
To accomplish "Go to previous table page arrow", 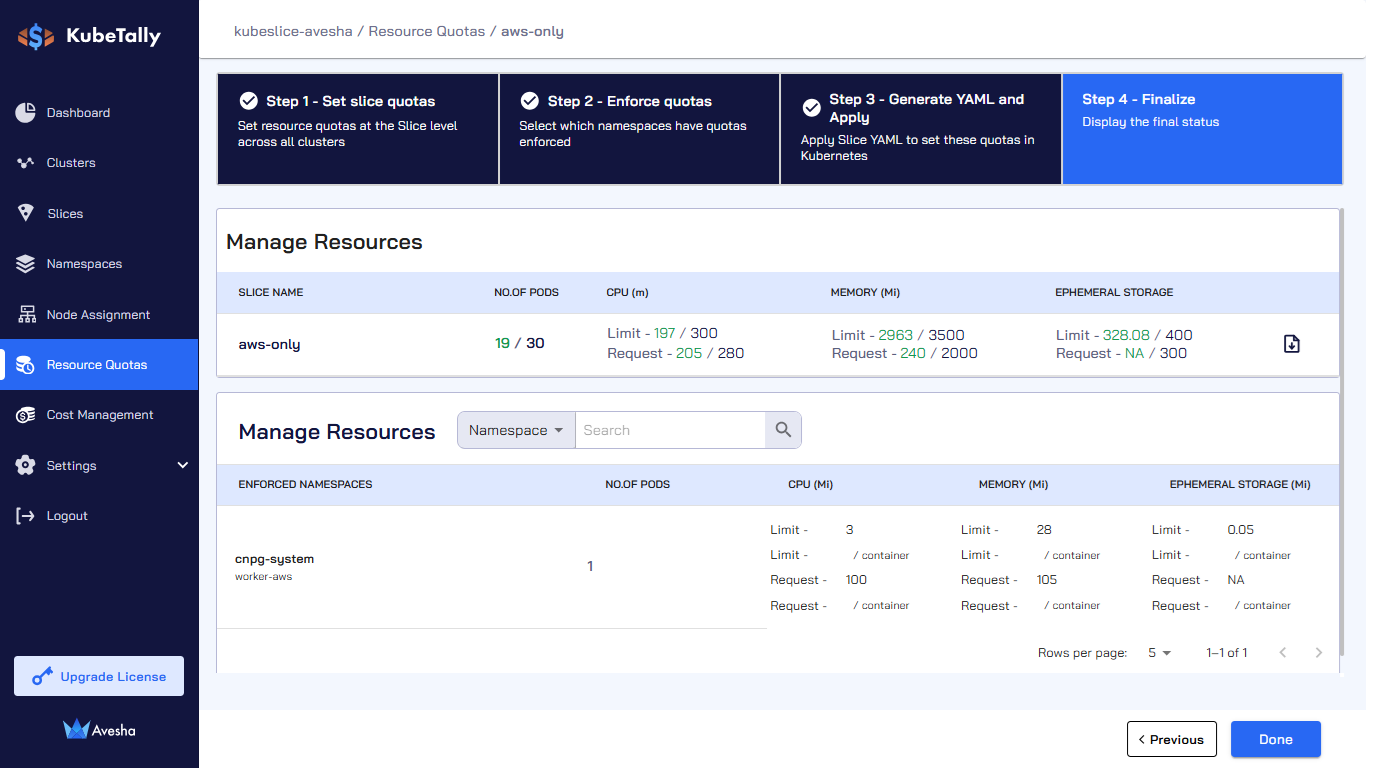I will [x=1283, y=653].
